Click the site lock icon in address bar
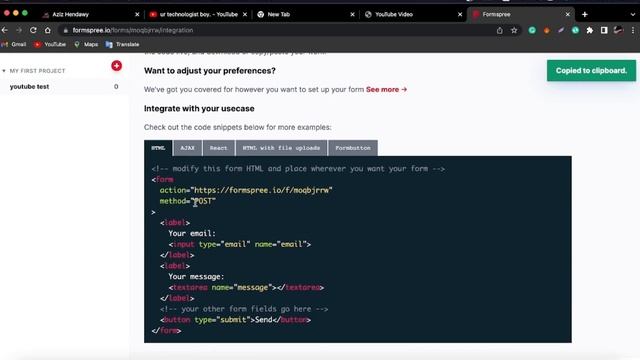Viewport: 640px width, 360px height. tap(65, 30)
